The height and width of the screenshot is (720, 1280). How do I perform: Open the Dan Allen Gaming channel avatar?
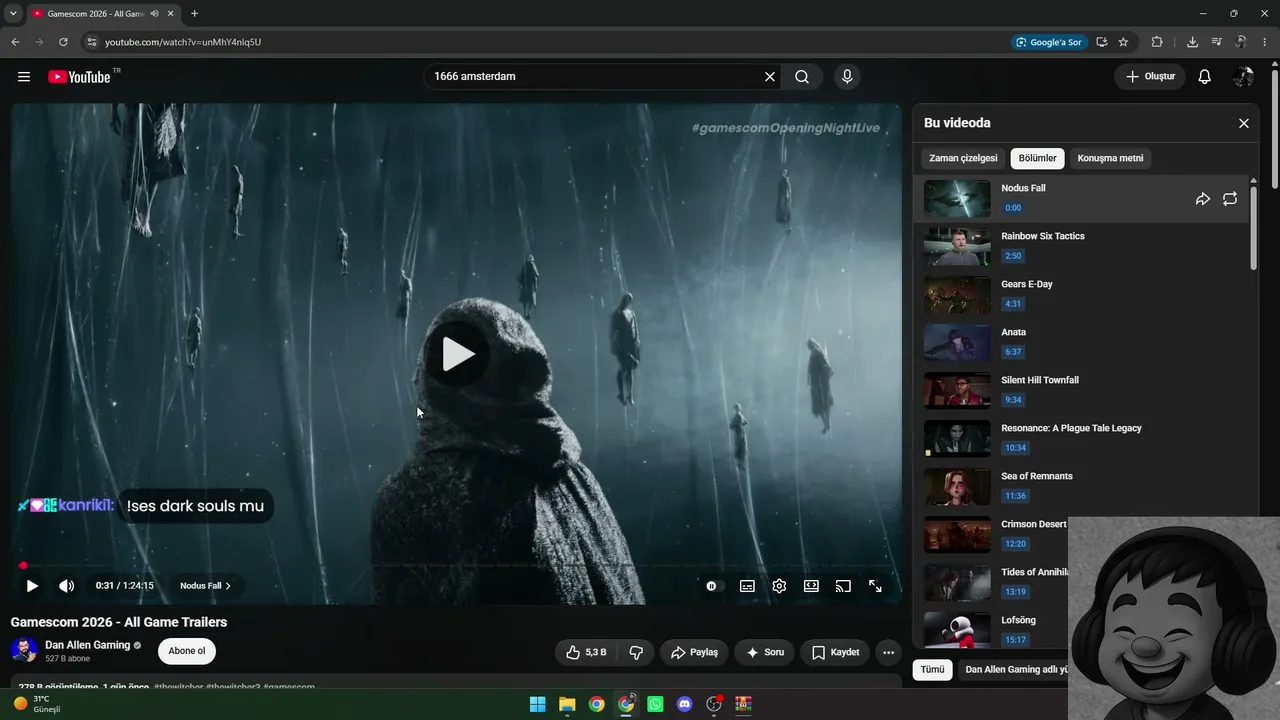tap(24, 650)
